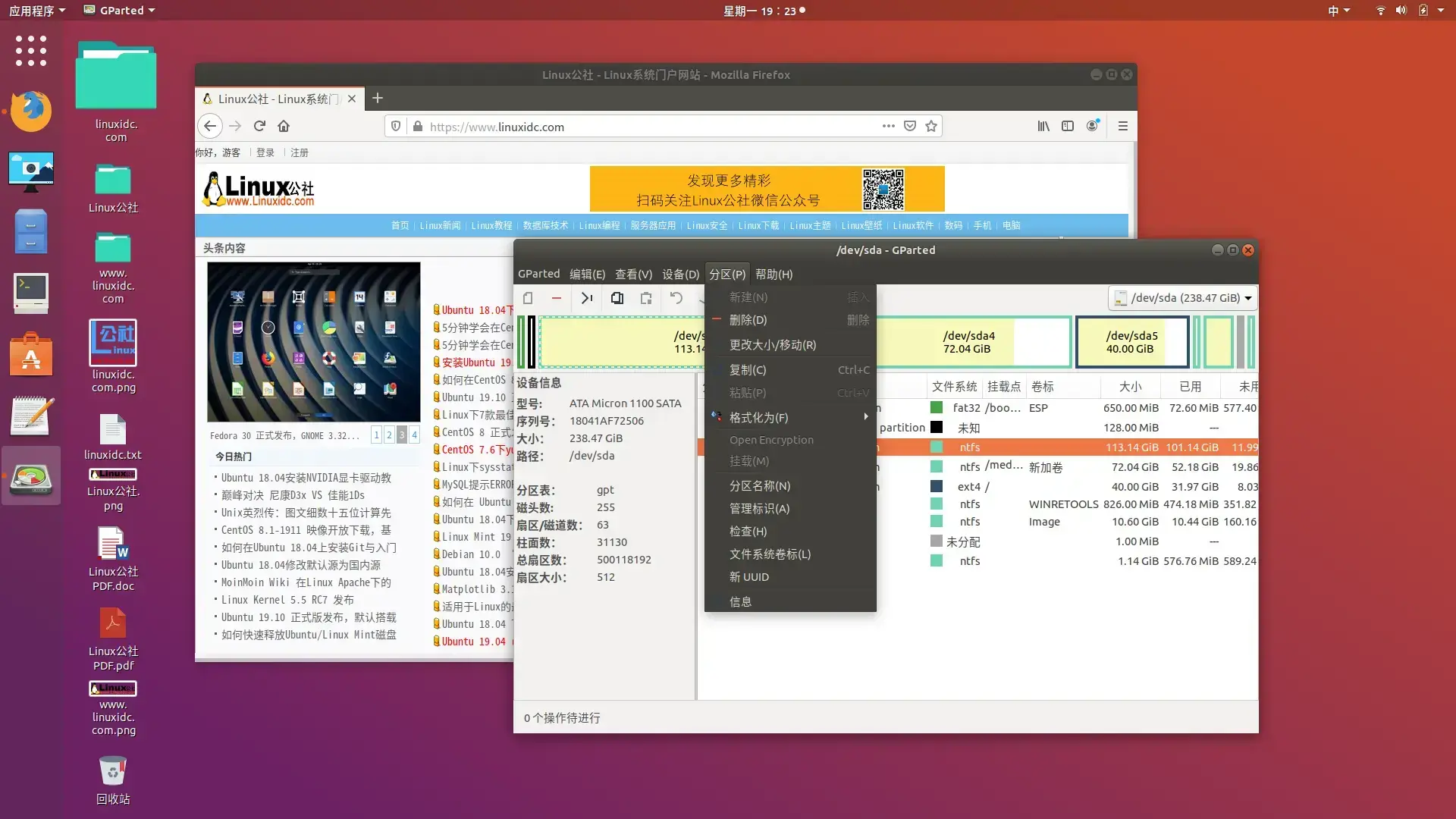Bookmark the page with the star icon
The image size is (1456, 819).
coord(931,126)
